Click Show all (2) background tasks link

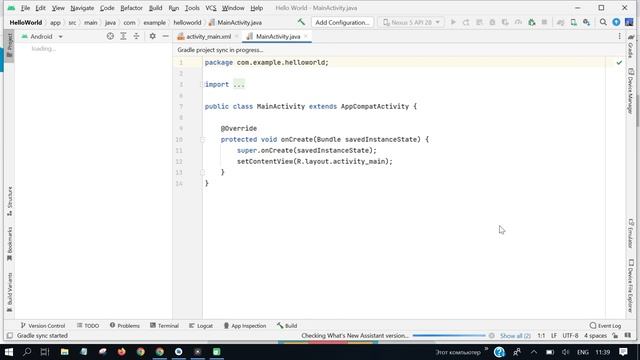click(515, 336)
